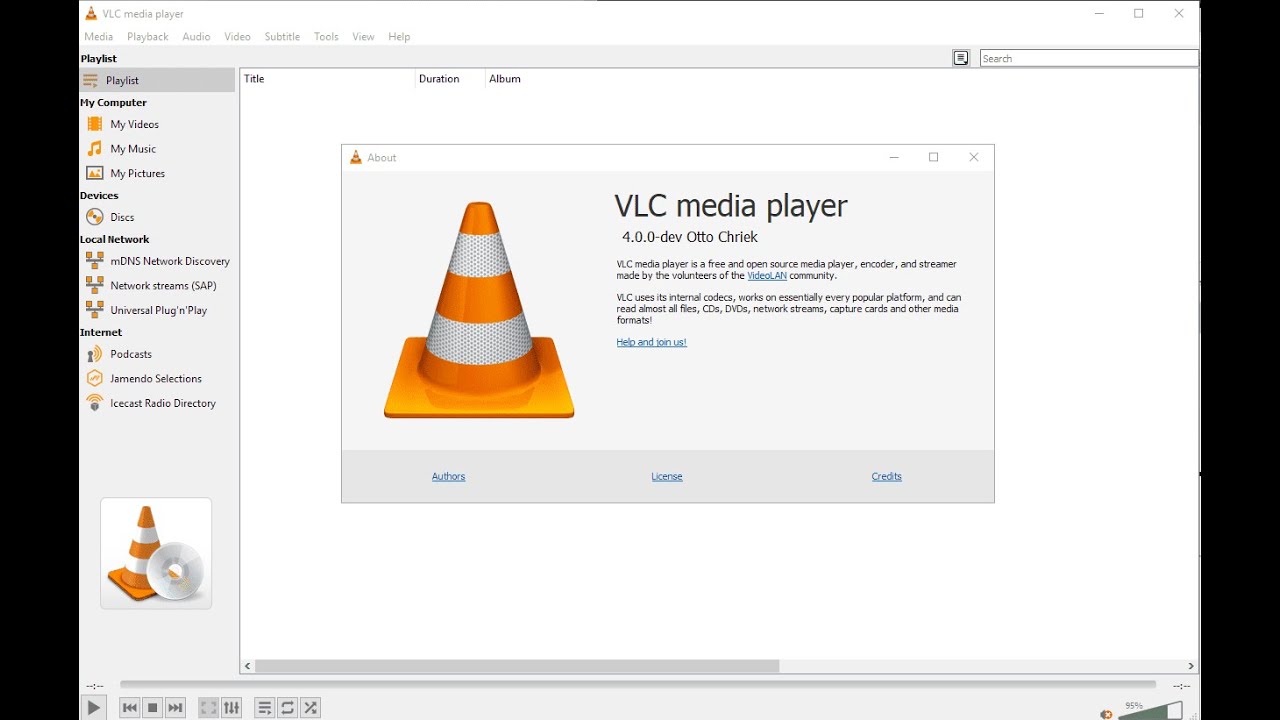Viewport: 1280px width, 720px height.
Task: Click the Icecast Radio antenna icon
Action: point(95,403)
